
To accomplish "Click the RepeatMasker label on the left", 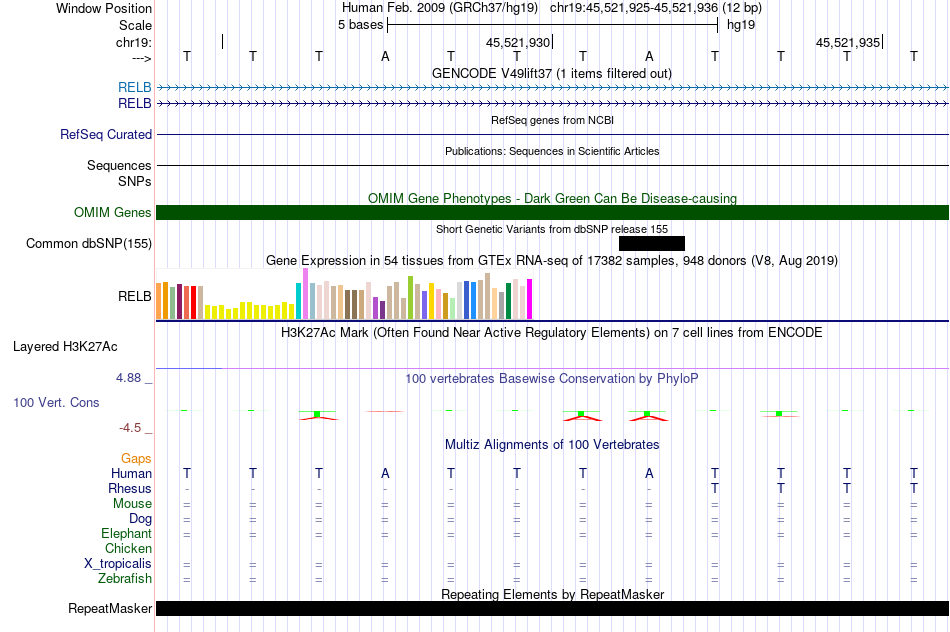I will (110, 608).
